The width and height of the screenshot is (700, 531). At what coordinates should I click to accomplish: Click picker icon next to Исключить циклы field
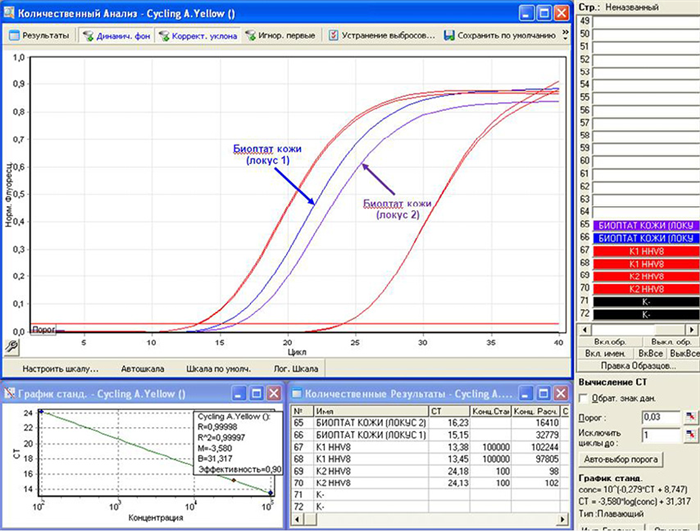[688, 436]
